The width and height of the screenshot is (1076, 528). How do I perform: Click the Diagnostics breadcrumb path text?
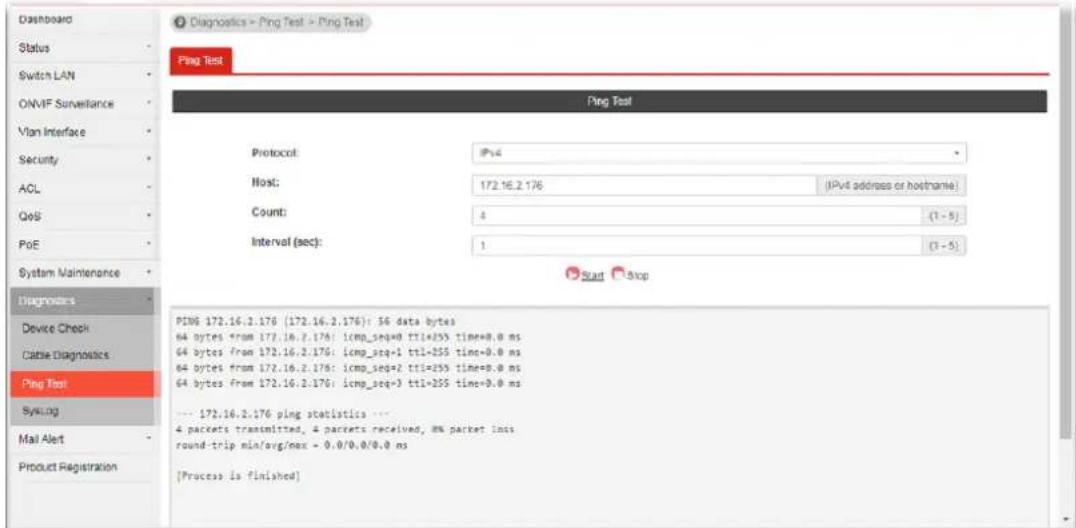coord(275,22)
